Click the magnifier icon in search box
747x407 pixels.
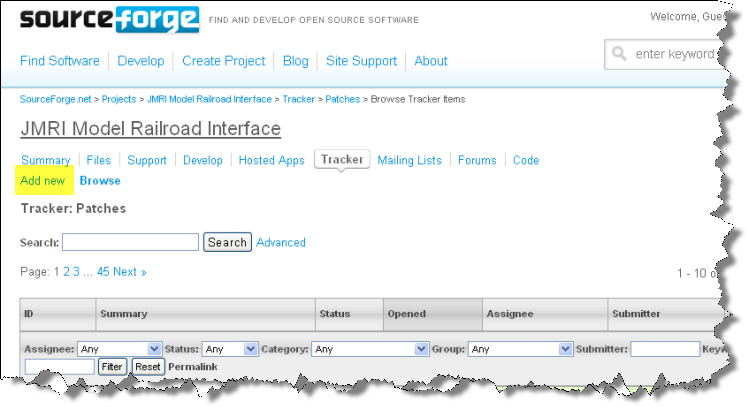[621, 54]
